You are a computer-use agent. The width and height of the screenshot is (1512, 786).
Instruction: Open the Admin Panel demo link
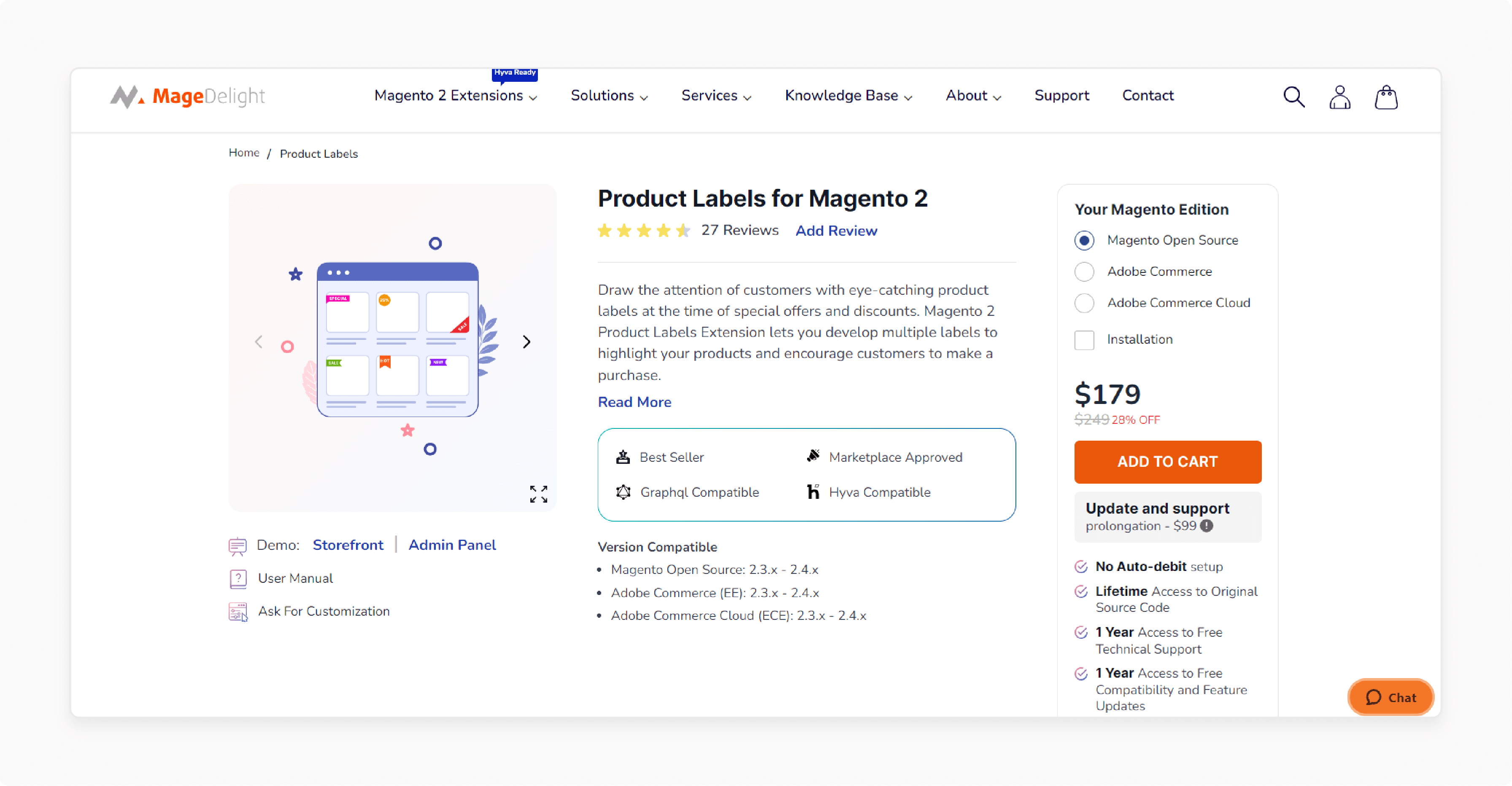(x=452, y=545)
